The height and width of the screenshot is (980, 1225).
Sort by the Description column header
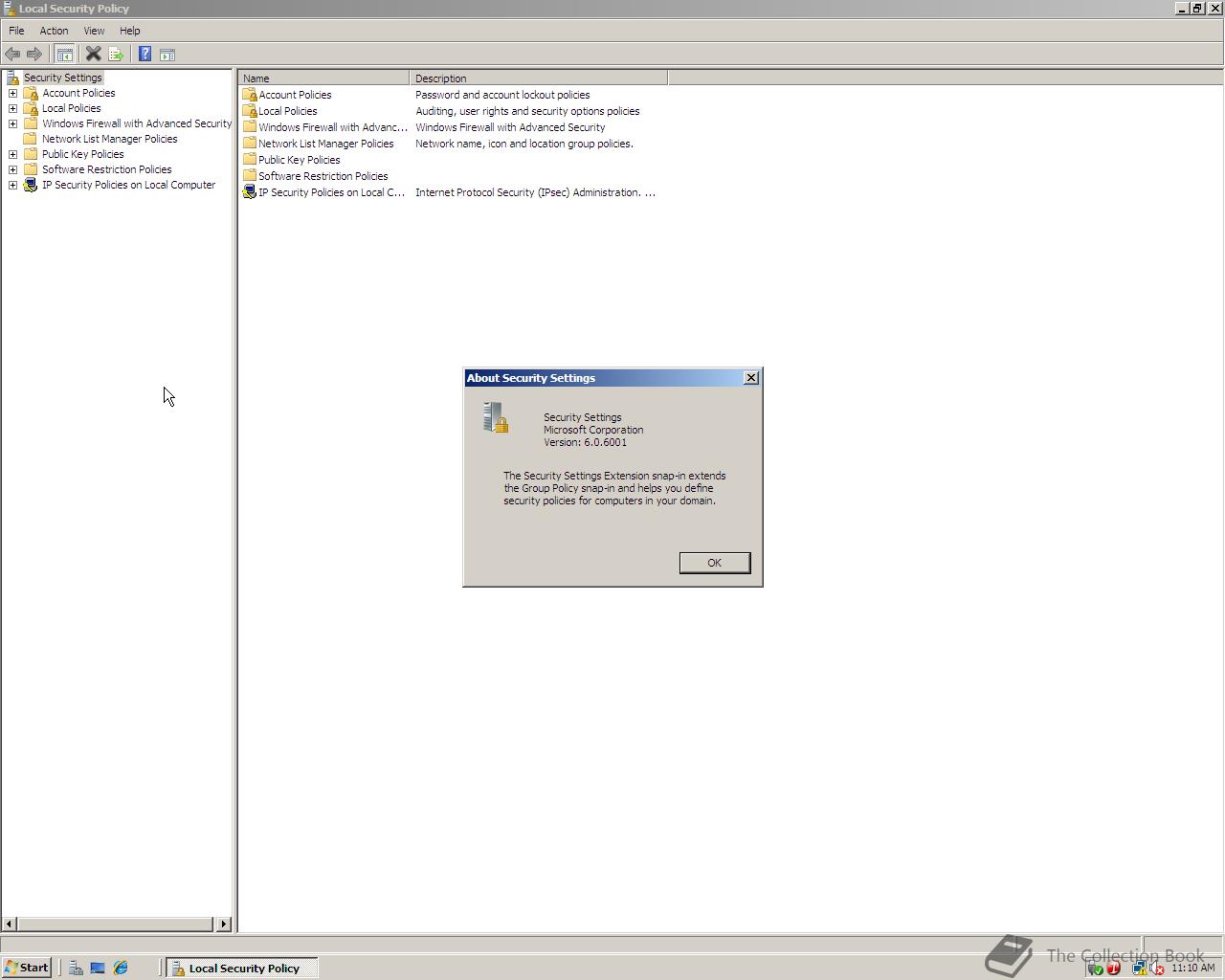(538, 78)
